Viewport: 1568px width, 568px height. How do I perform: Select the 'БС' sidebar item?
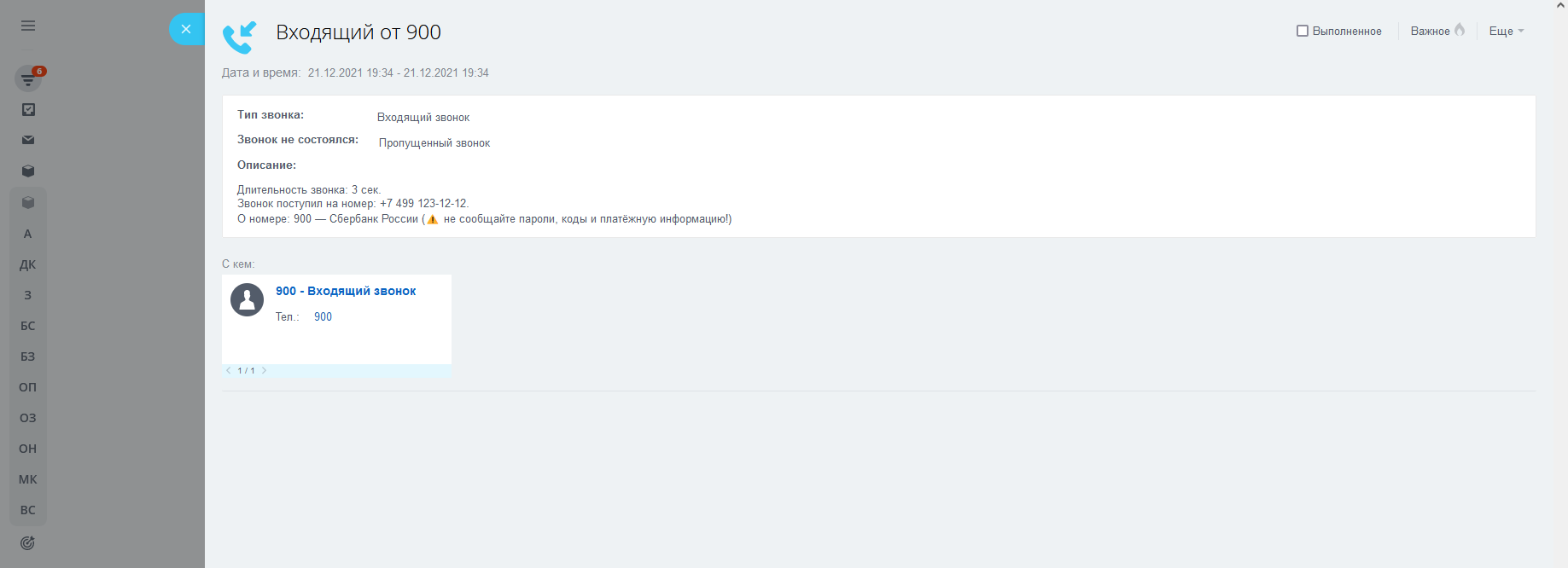pos(28,326)
